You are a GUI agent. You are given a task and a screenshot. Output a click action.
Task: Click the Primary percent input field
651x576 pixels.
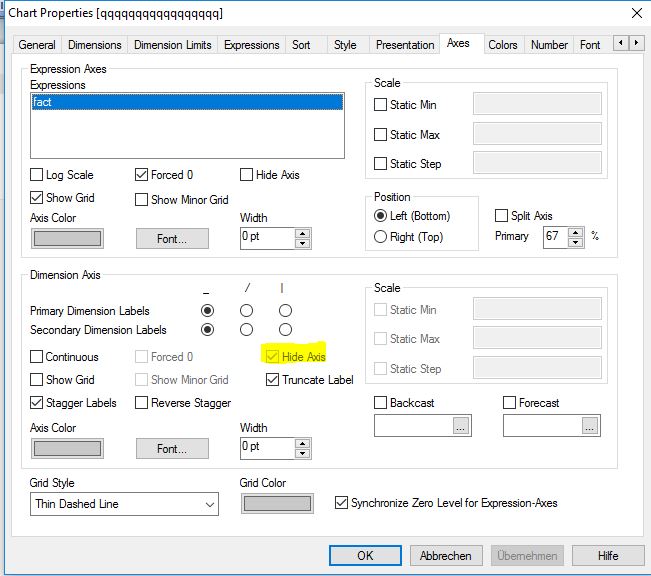point(556,238)
